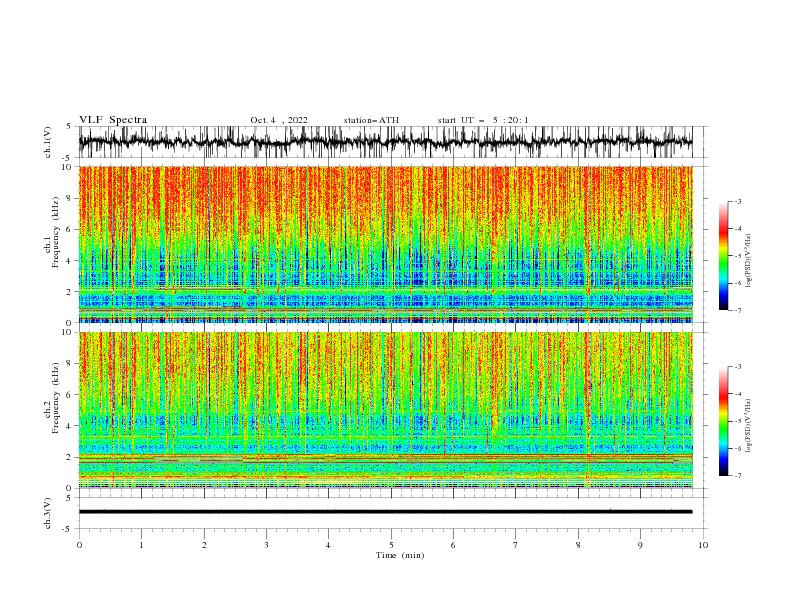Click the date "Oct. 4 , 2022"
The image size is (792, 612).
[x=279, y=120]
